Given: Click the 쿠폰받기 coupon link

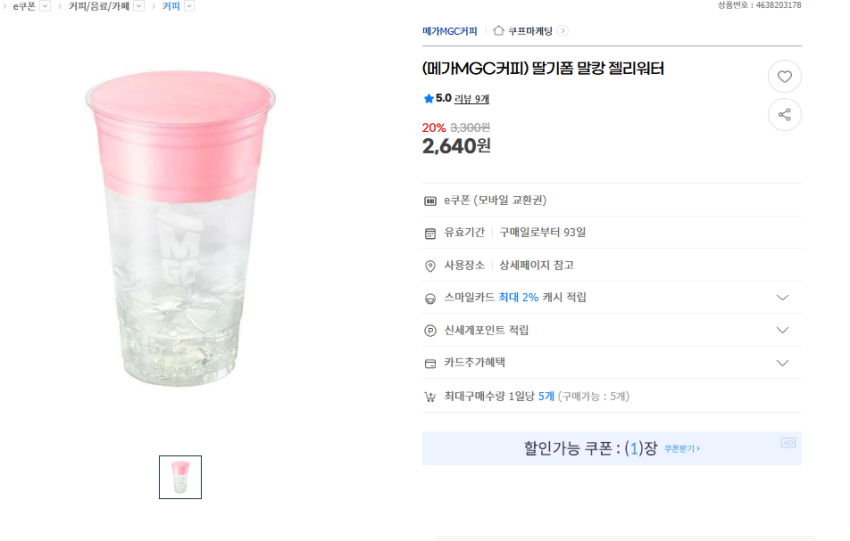Looking at the screenshot, I should (682, 449).
